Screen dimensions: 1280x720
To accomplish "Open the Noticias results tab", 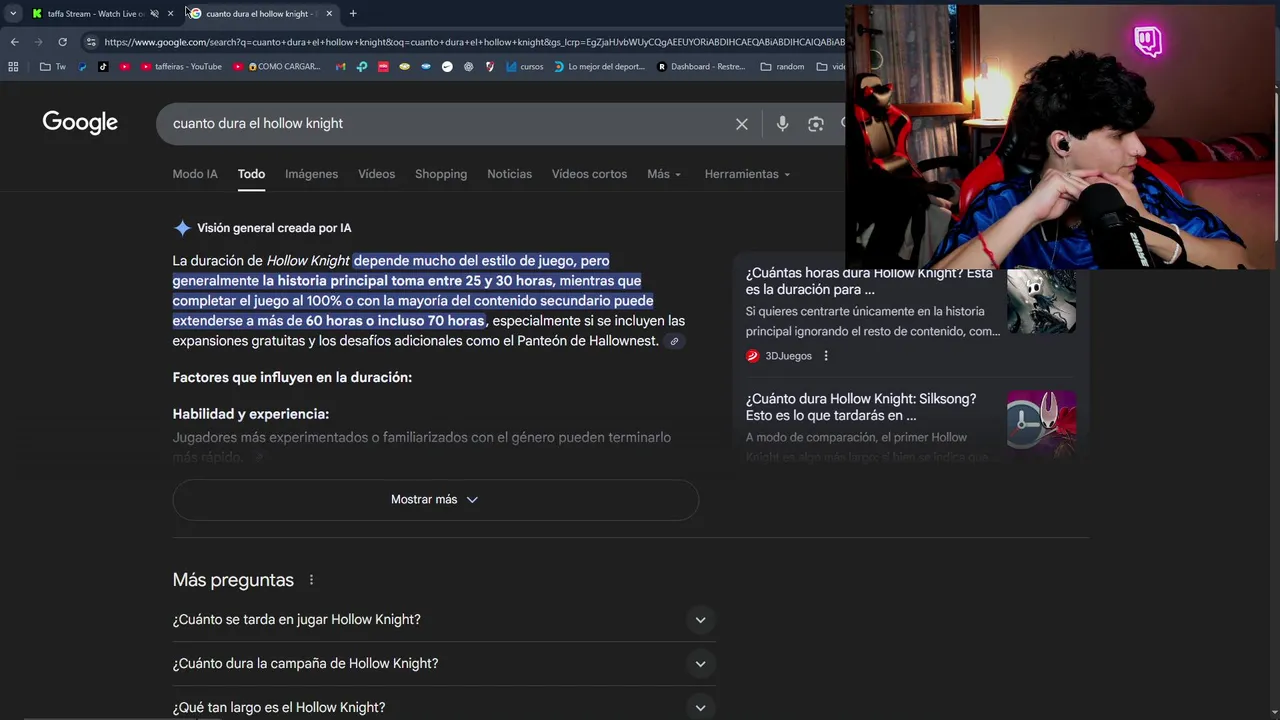I will click(509, 174).
